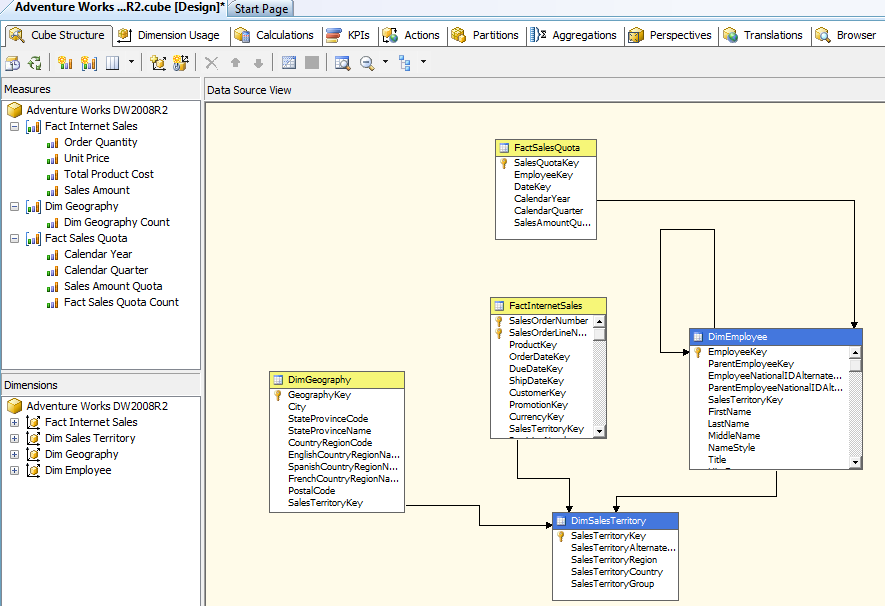
Task: Expand the Dim Employee dimension
Action: [x=15, y=471]
